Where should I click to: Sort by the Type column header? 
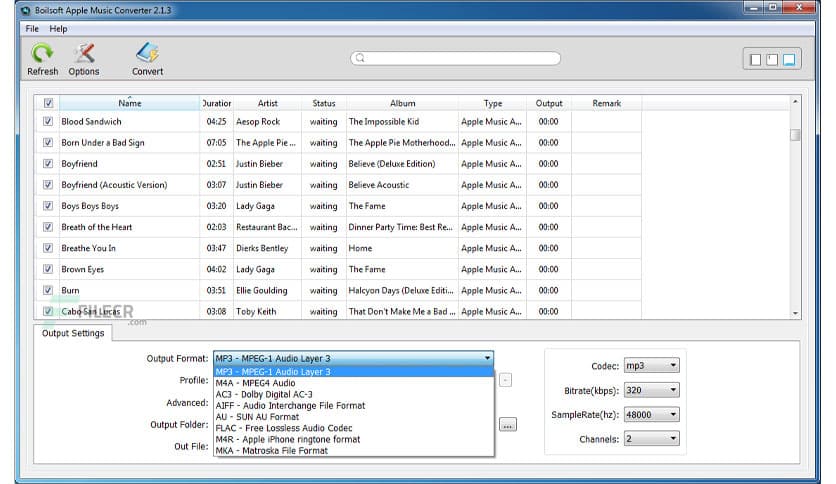(493, 103)
